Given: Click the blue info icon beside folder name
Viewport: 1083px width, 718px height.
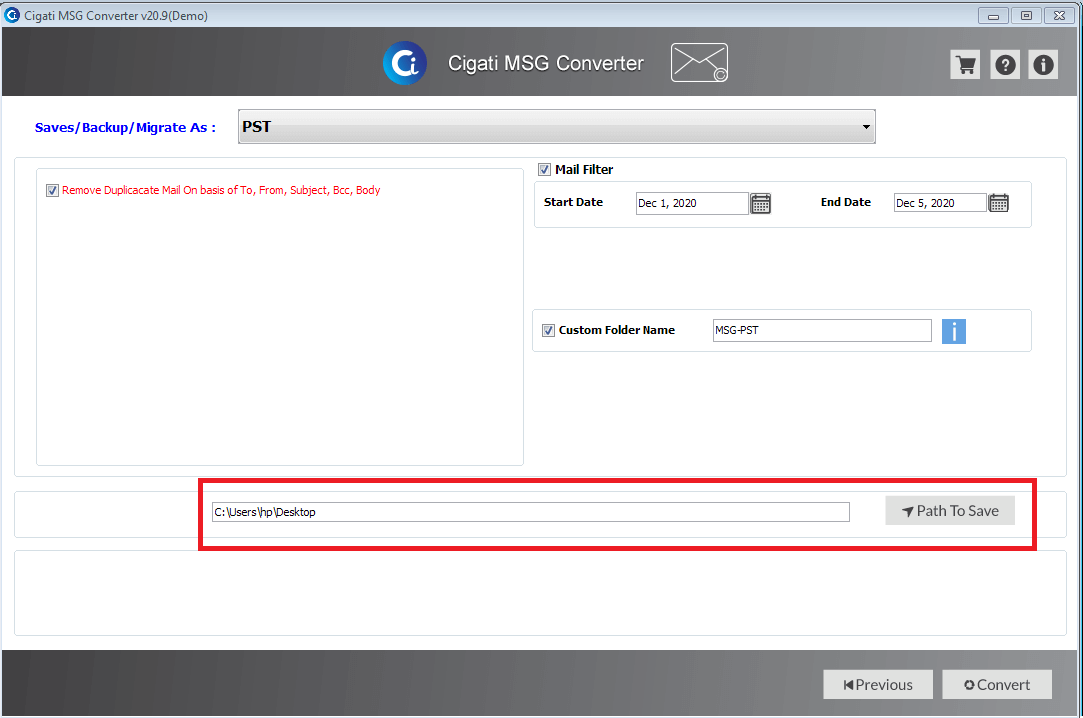Looking at the screenshot, I should coord(954,331).
